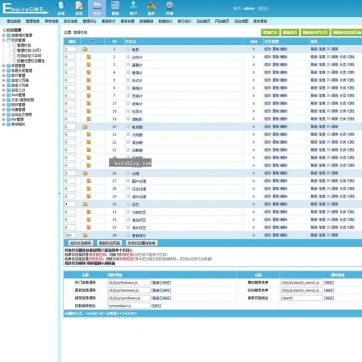The width and height of the screenshot is (362, 362).
Task: Expand all rows using the table header plus icon
Action: [x=92, y=42]
